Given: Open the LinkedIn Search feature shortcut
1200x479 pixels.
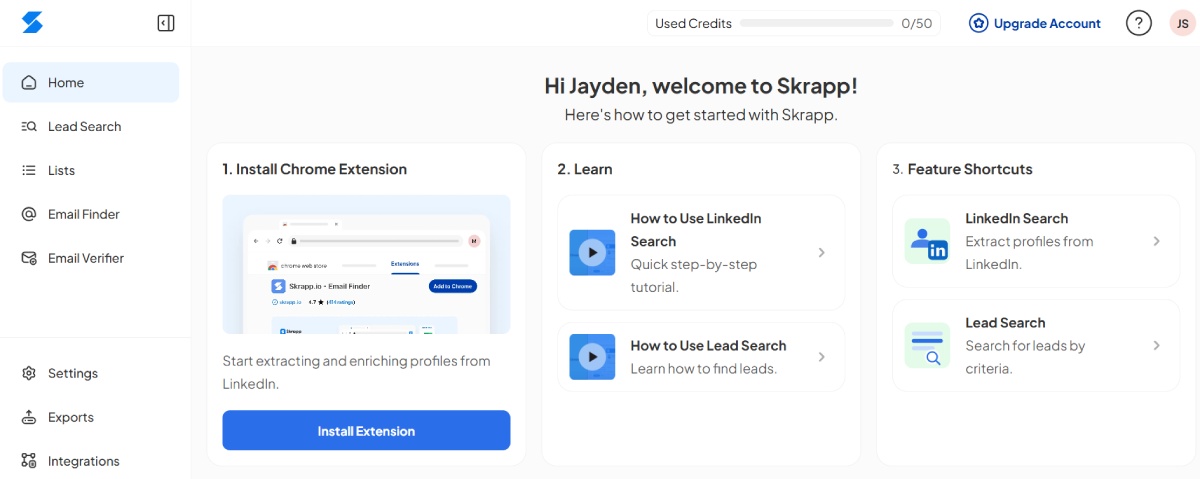Looking at the screenshot, I should tap(1036, 242).
